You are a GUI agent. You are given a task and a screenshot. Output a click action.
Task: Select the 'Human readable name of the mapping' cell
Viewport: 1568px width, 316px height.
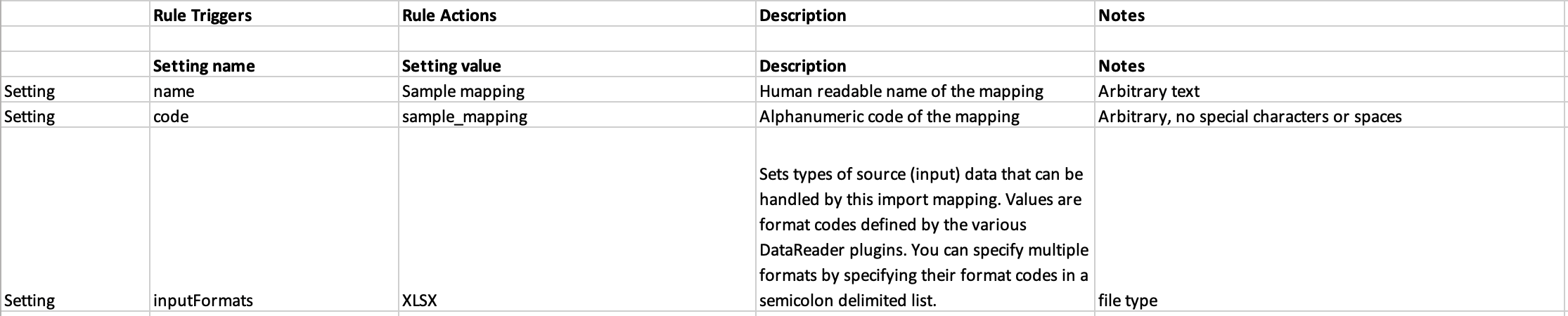coord(925,90)
